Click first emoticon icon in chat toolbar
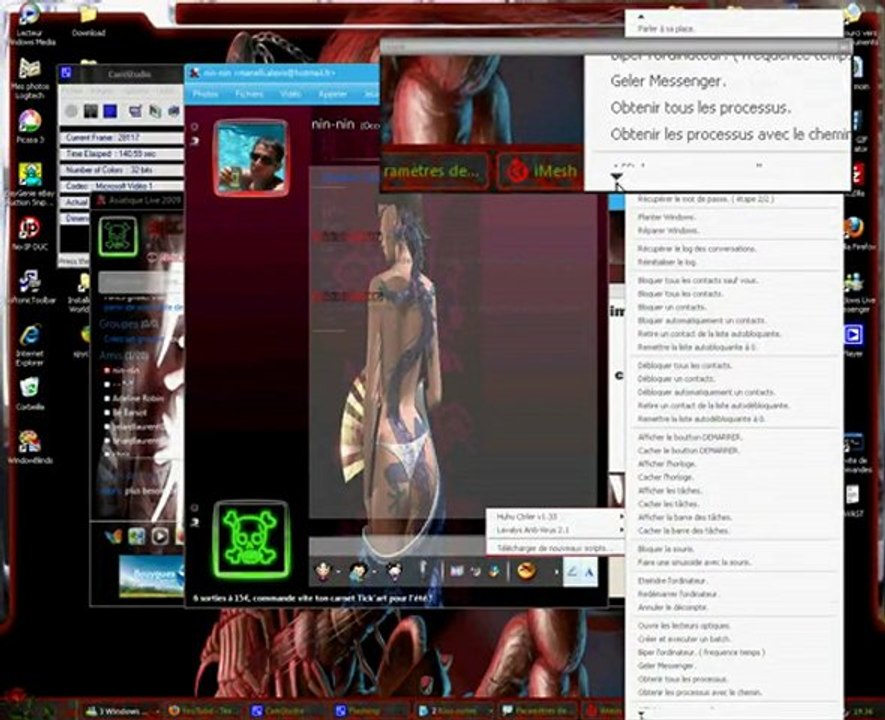The image size is (885, 720). click(323, 572)
